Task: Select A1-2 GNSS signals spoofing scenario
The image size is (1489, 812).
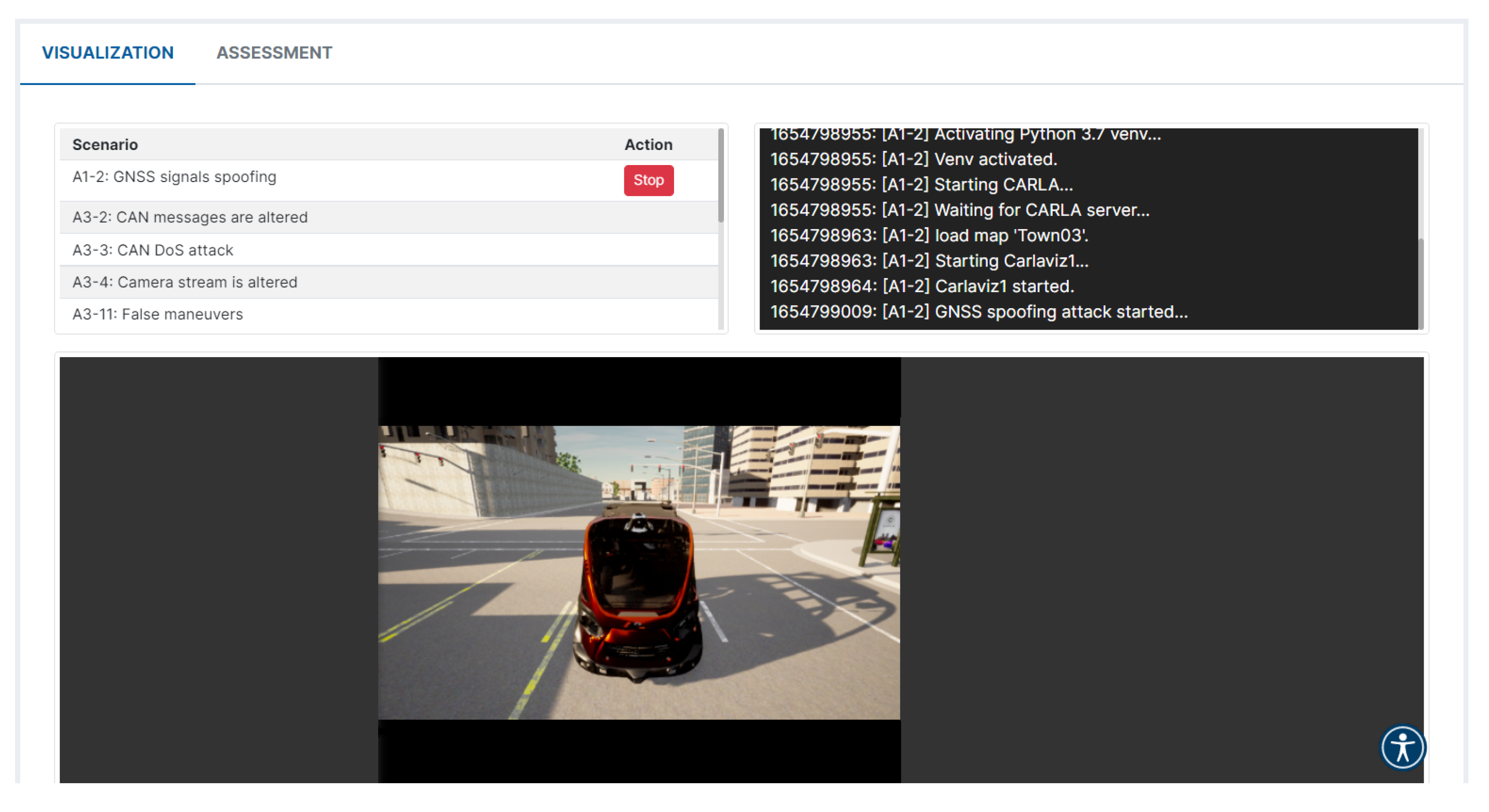Action: (x=174, y=177)
